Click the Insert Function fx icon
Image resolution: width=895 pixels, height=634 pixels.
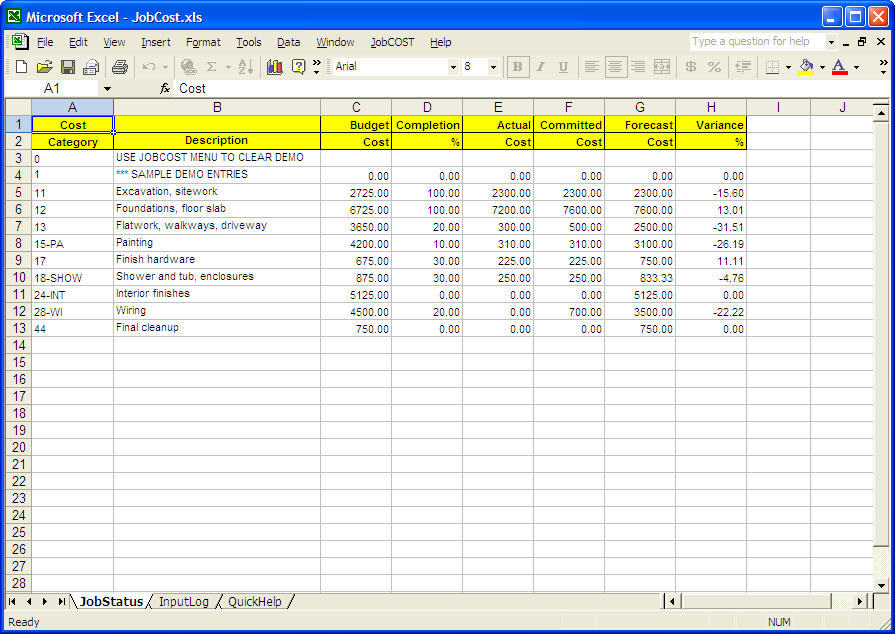[x=165, y=88]
